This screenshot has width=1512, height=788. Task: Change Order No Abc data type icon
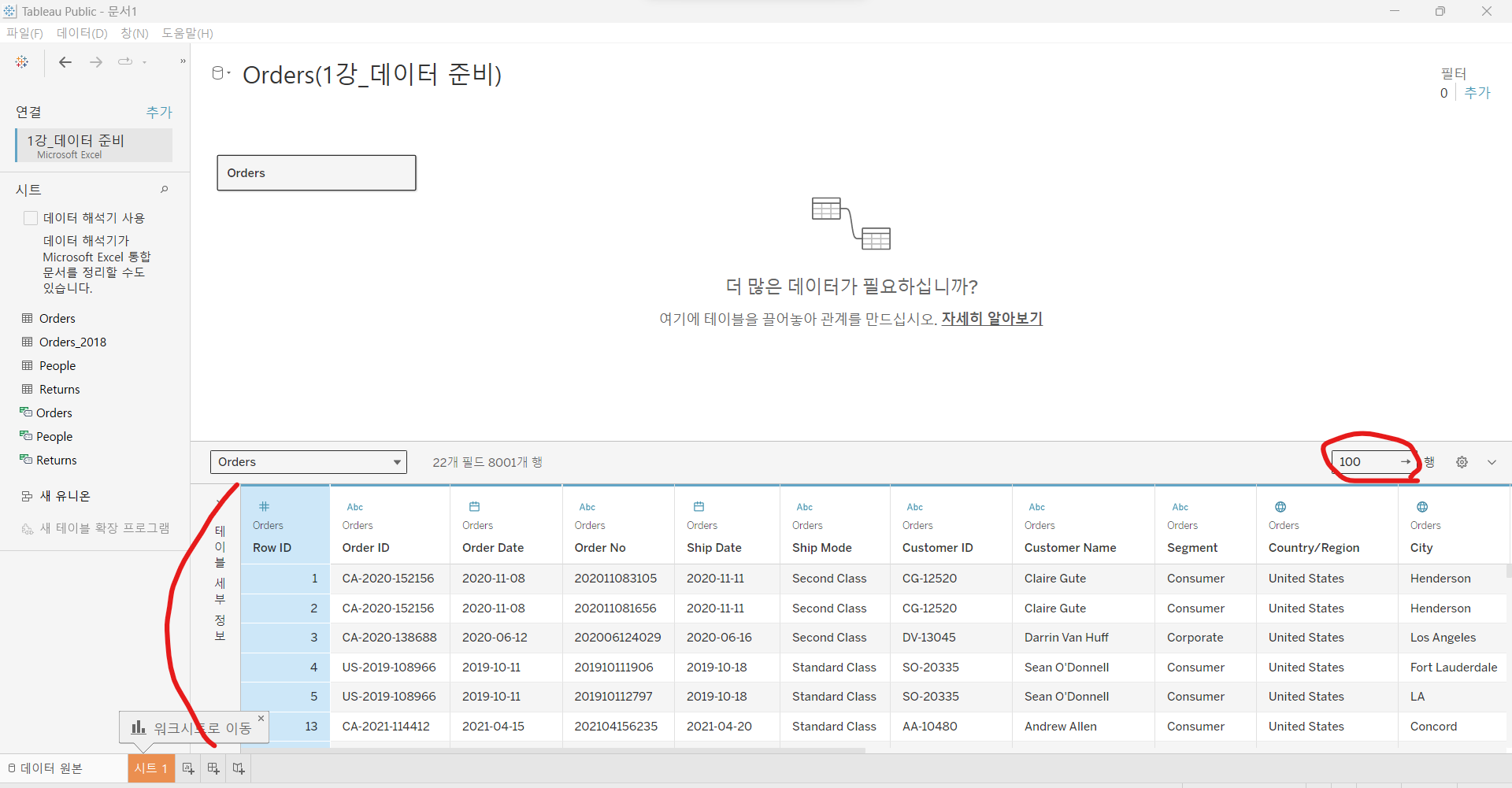pos(587,507)
